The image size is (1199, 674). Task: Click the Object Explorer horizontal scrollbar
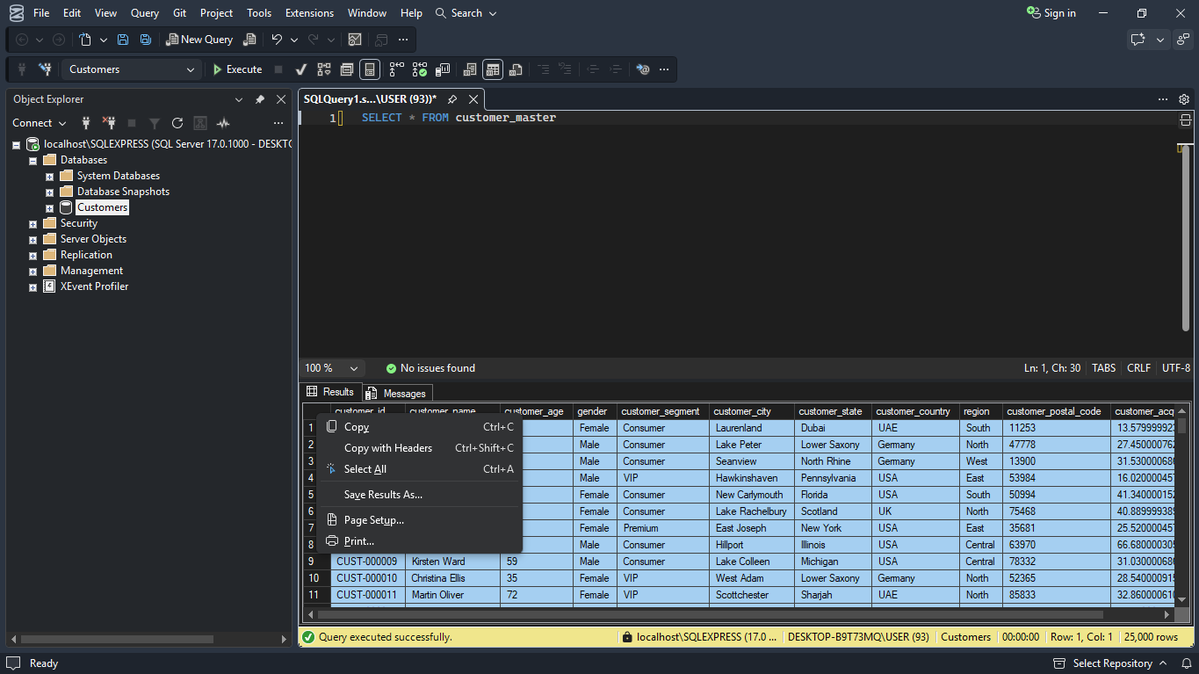pyautogui.click(x=117, y=639)
